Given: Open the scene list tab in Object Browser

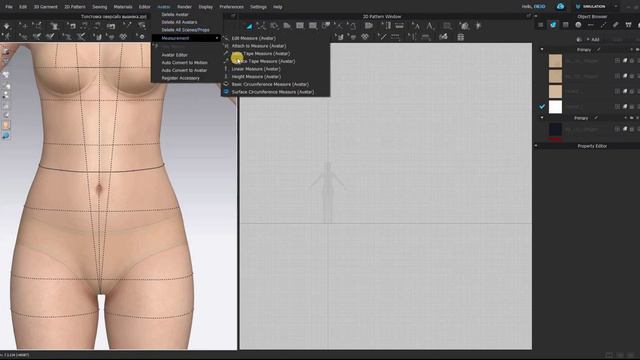Looking at the screenshot, I should (x=540, y=25).
